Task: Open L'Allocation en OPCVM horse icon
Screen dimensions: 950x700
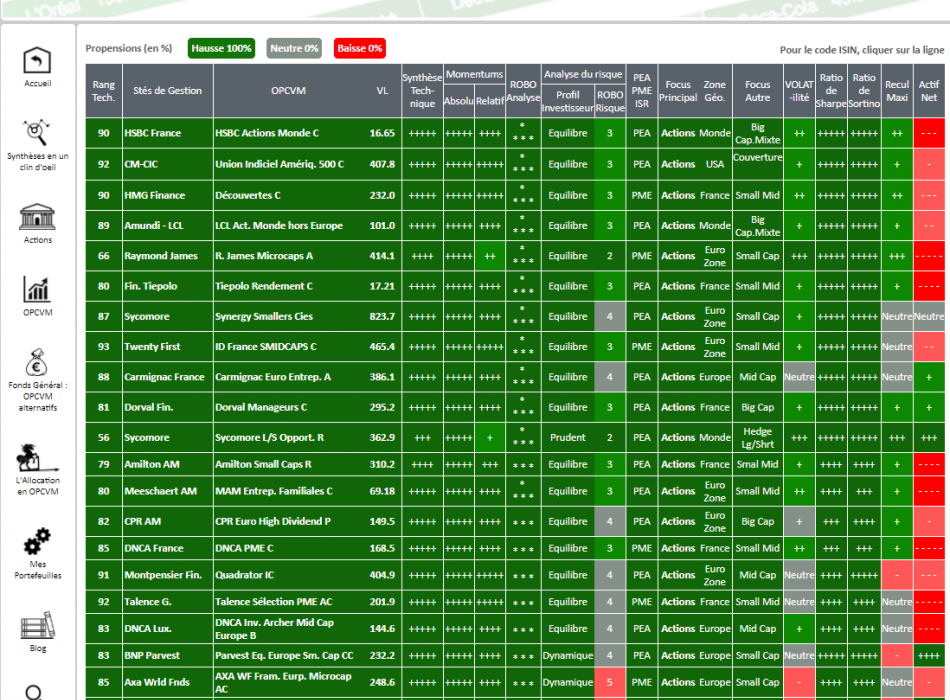Action: [37, 458]
